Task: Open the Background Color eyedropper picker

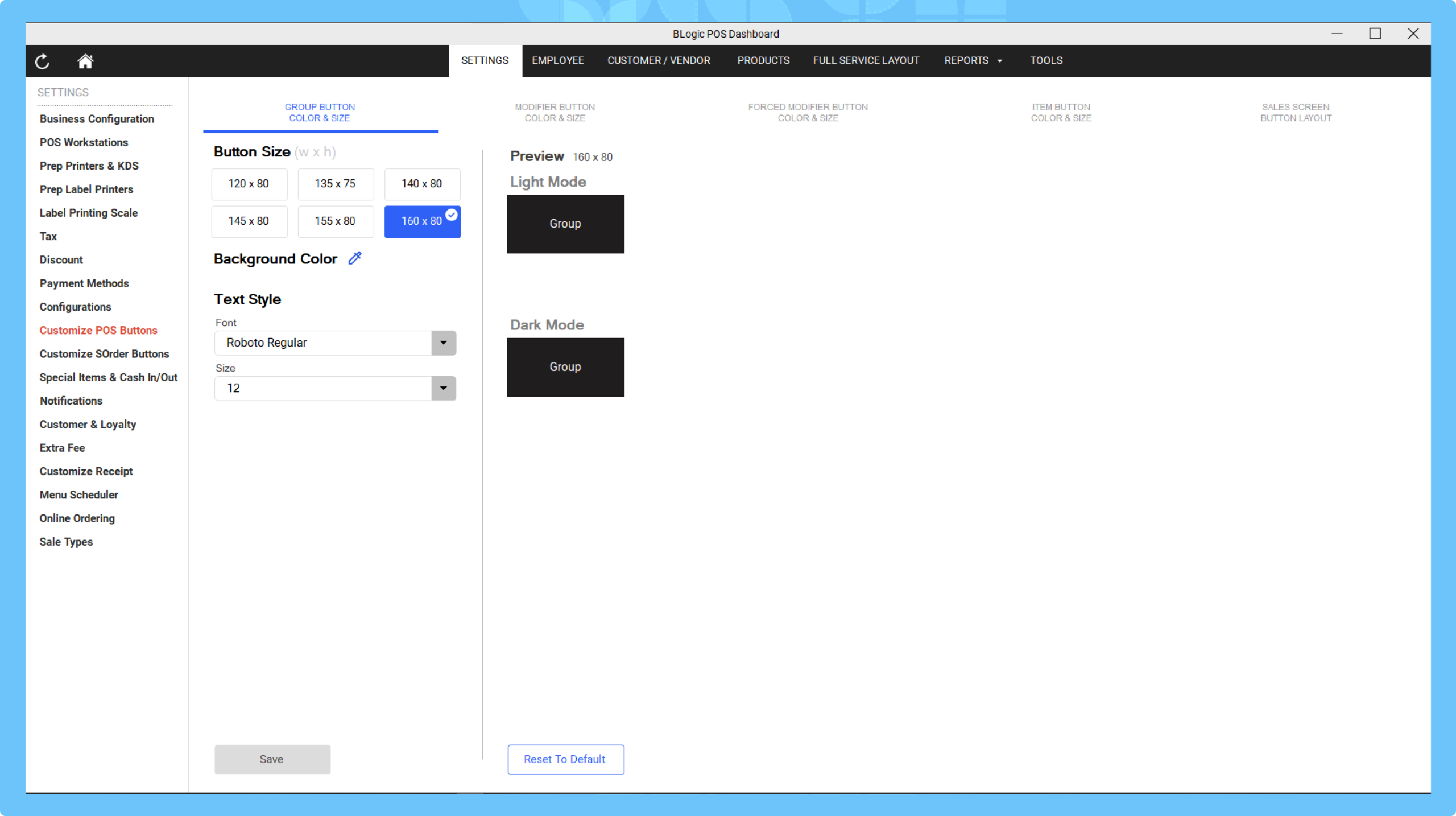Action: point(355,258)
